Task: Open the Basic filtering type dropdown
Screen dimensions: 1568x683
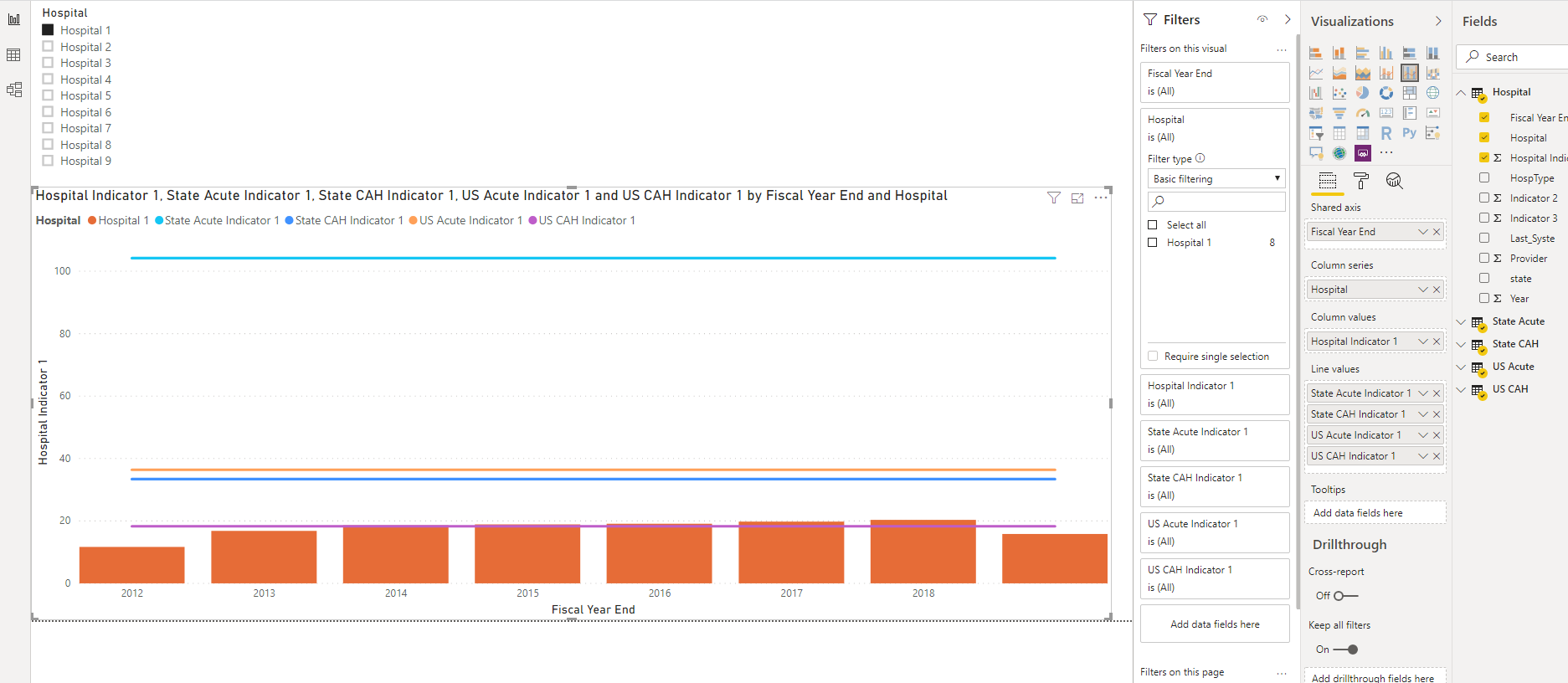Action: coord(1216,178)
